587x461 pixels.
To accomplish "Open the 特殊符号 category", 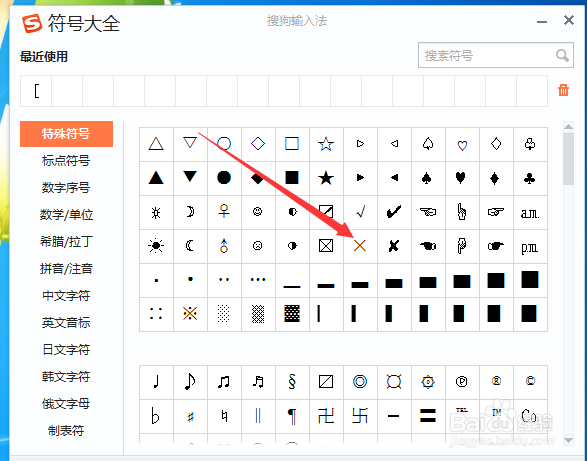I will click(66, 134).
